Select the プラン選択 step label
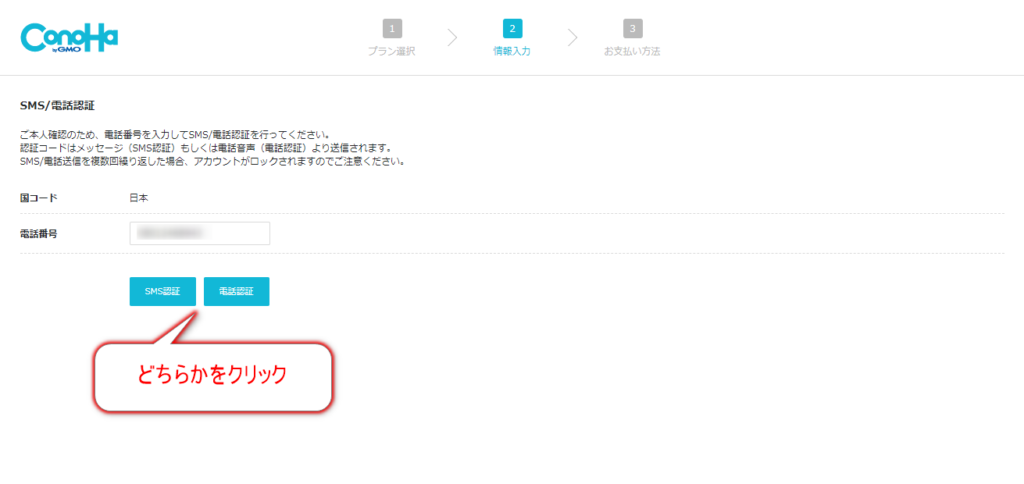The width and height of the screenshot is (1024, 484). [391, 52]
